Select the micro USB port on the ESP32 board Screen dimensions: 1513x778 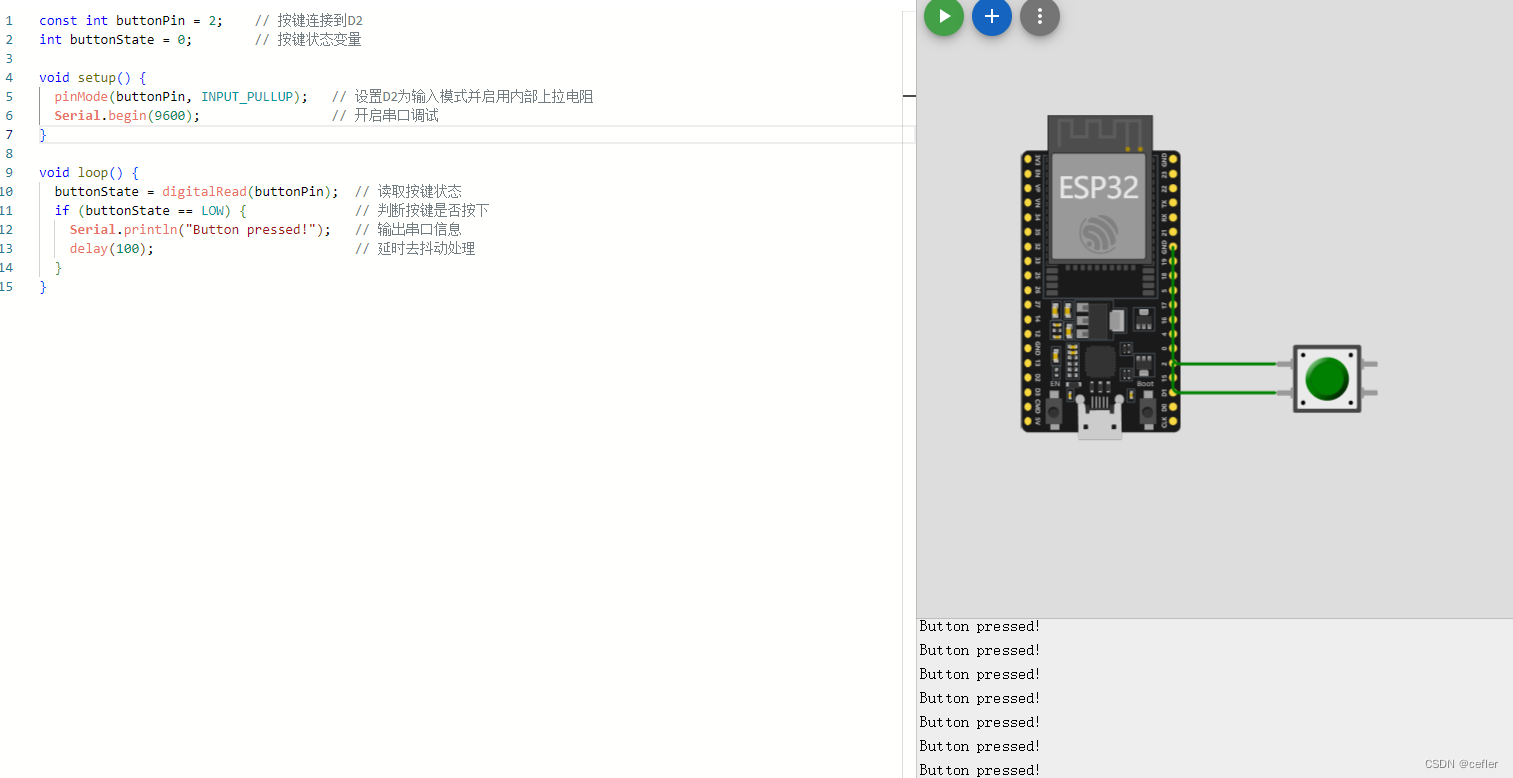pyautogui.click(x=1100, y=417)
